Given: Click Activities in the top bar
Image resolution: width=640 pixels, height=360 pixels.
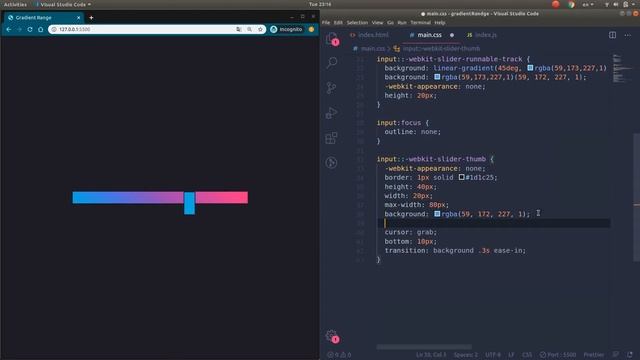Looking at the screenshot, I should (15, 4).
